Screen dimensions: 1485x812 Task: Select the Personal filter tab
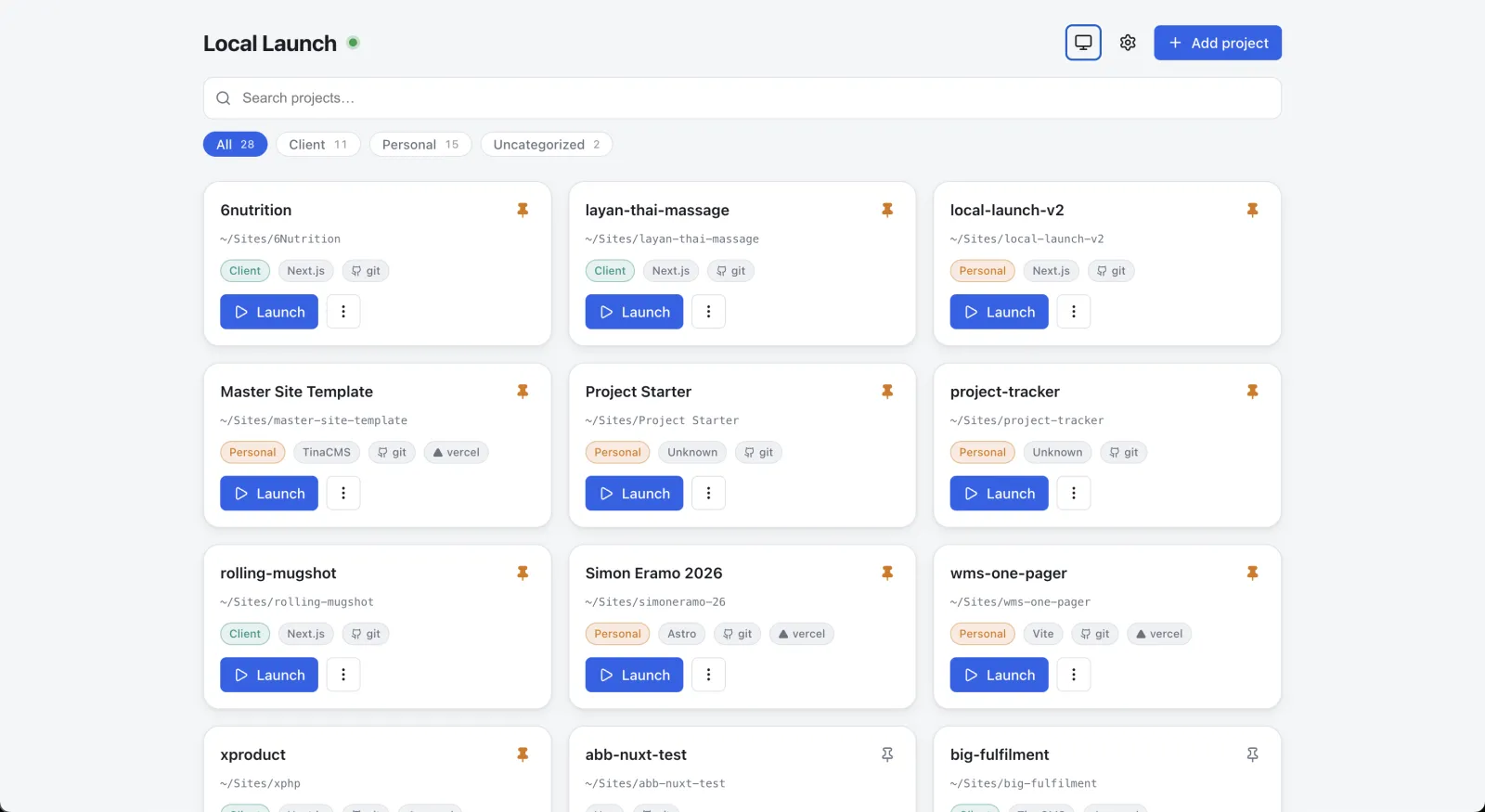(x=420, y=145)
